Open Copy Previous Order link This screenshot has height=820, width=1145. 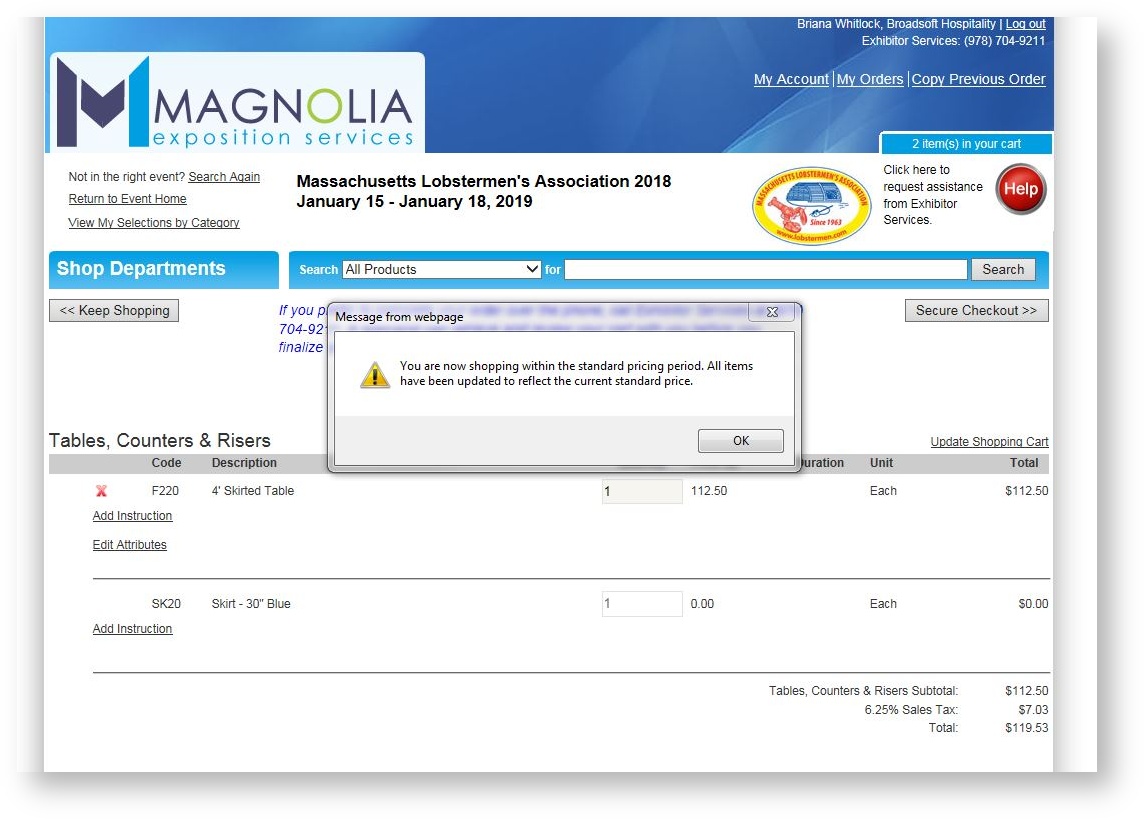coord(978,79)
